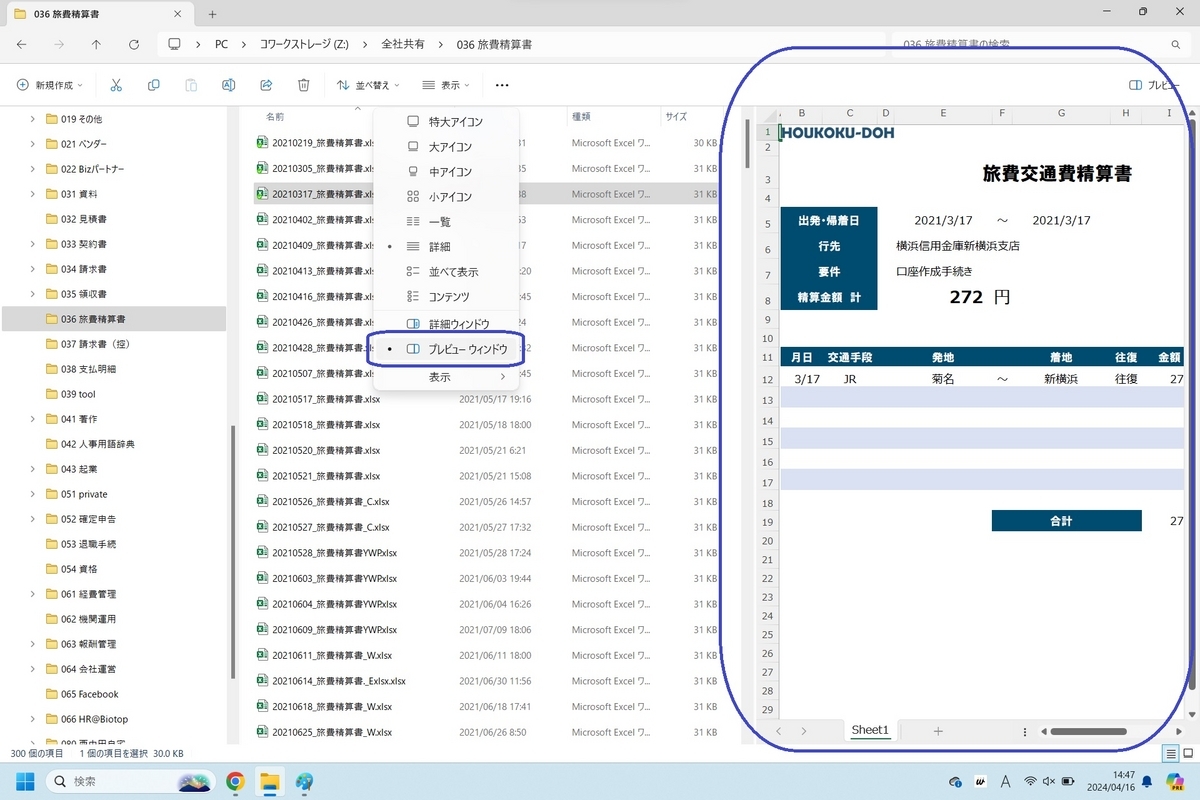Go up one folder level arrow
Viewport: 1200px width, 800px height.
96,45
